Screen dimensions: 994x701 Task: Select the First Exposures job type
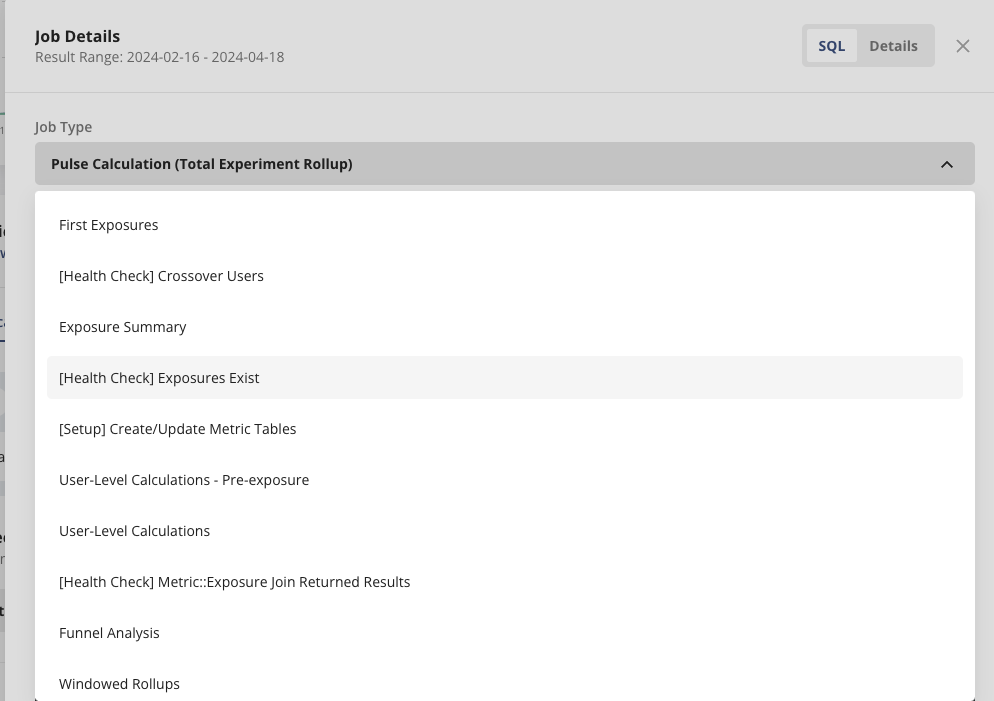click(x=108, y=225)
